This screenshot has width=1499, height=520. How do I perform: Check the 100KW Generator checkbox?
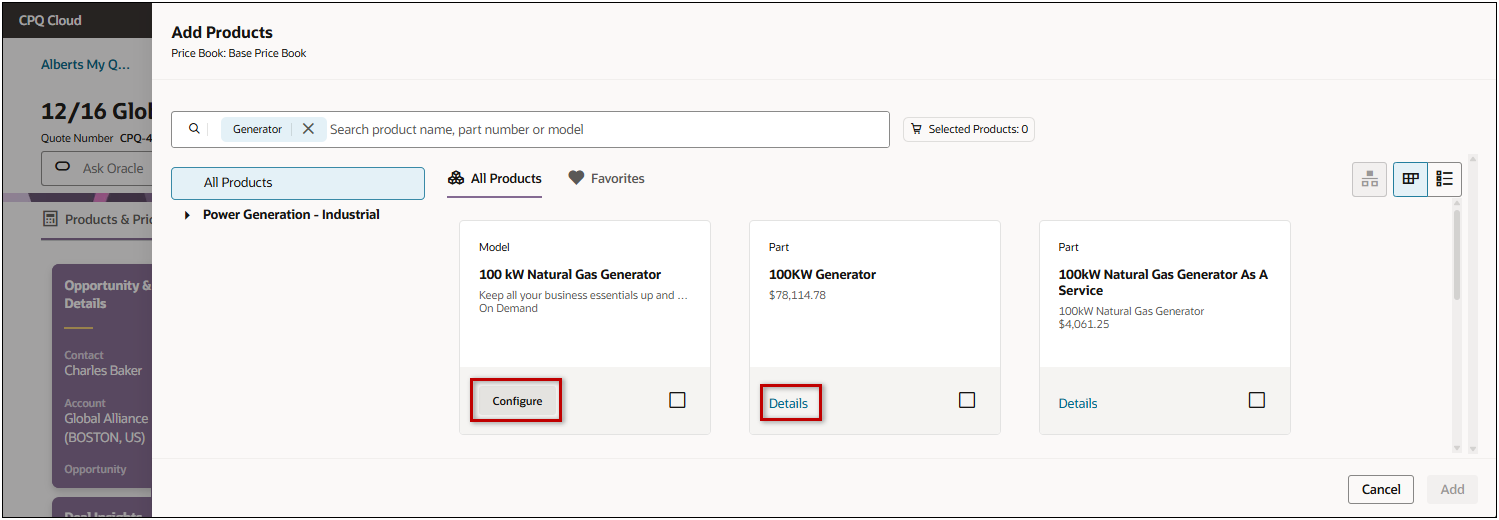pos(967,400)
